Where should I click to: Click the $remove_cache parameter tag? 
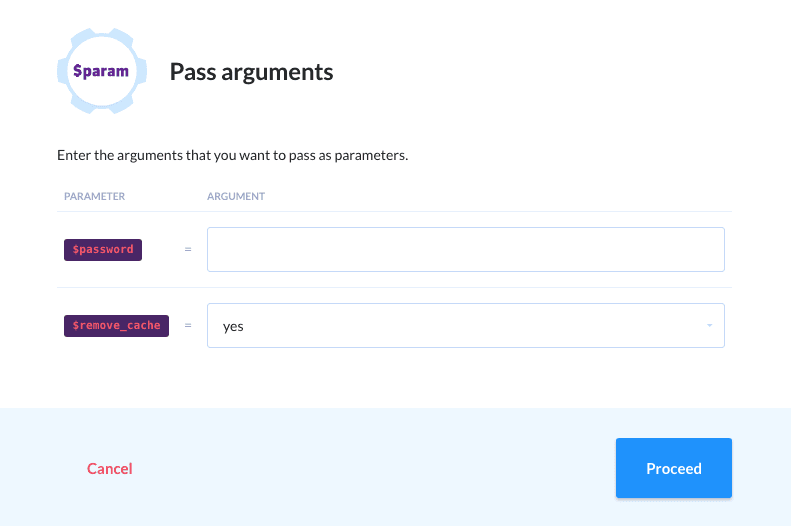pyautogui.click(x=116, y=326)
